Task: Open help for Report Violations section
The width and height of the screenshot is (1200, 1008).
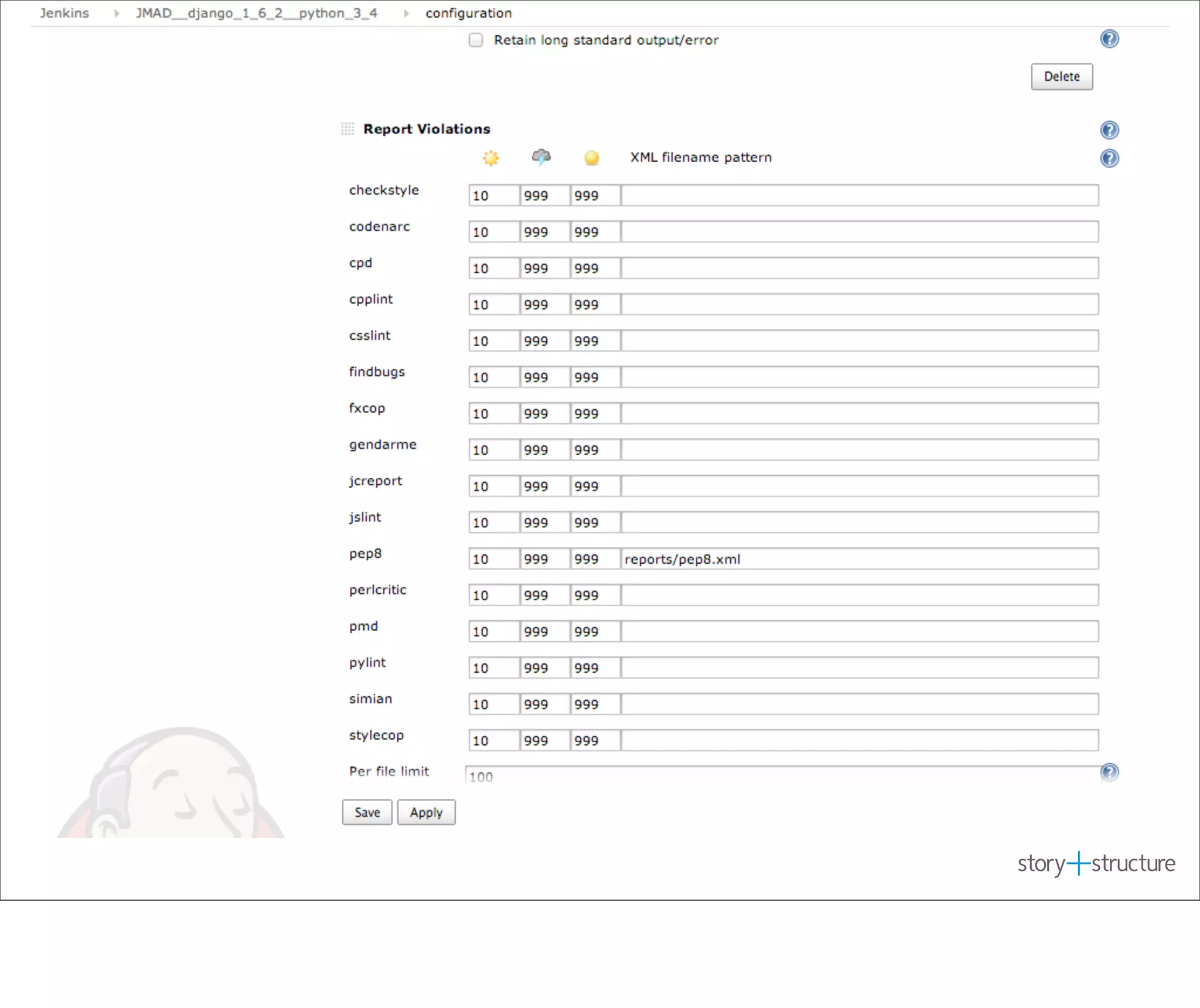Action: (x=1109, y=130)
